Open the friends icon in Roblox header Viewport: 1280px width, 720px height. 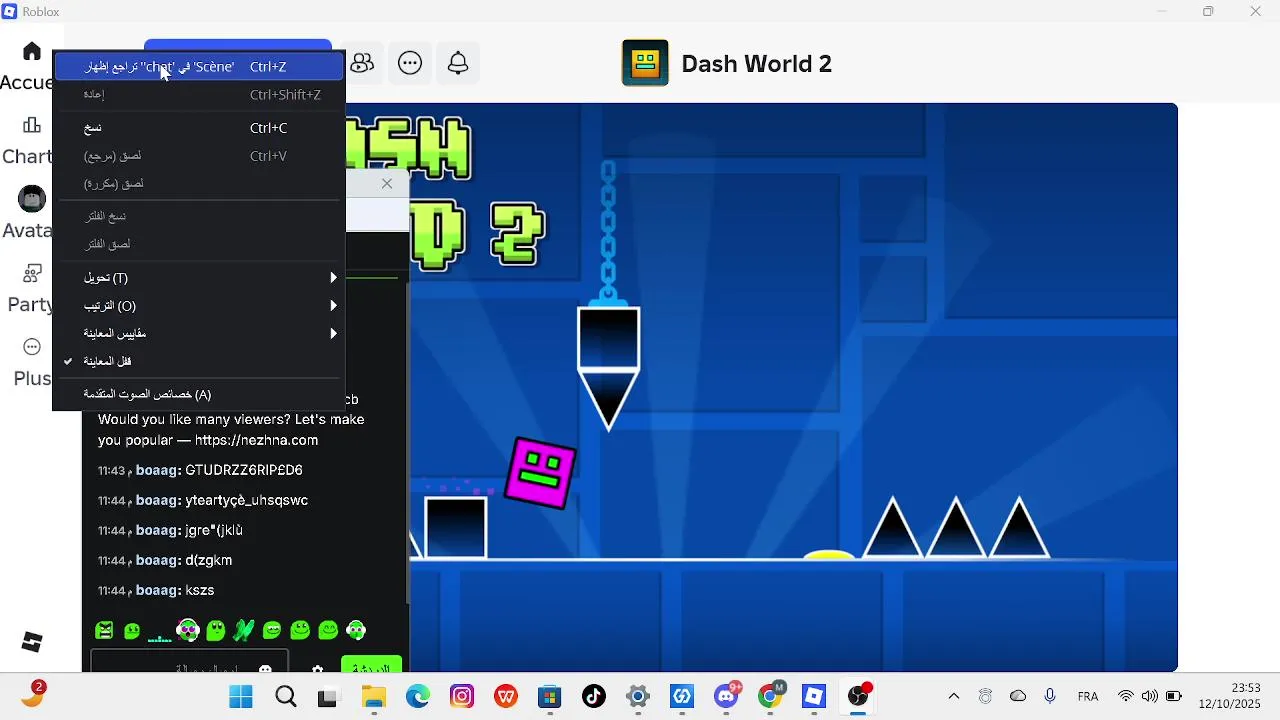tap(362, 63)
